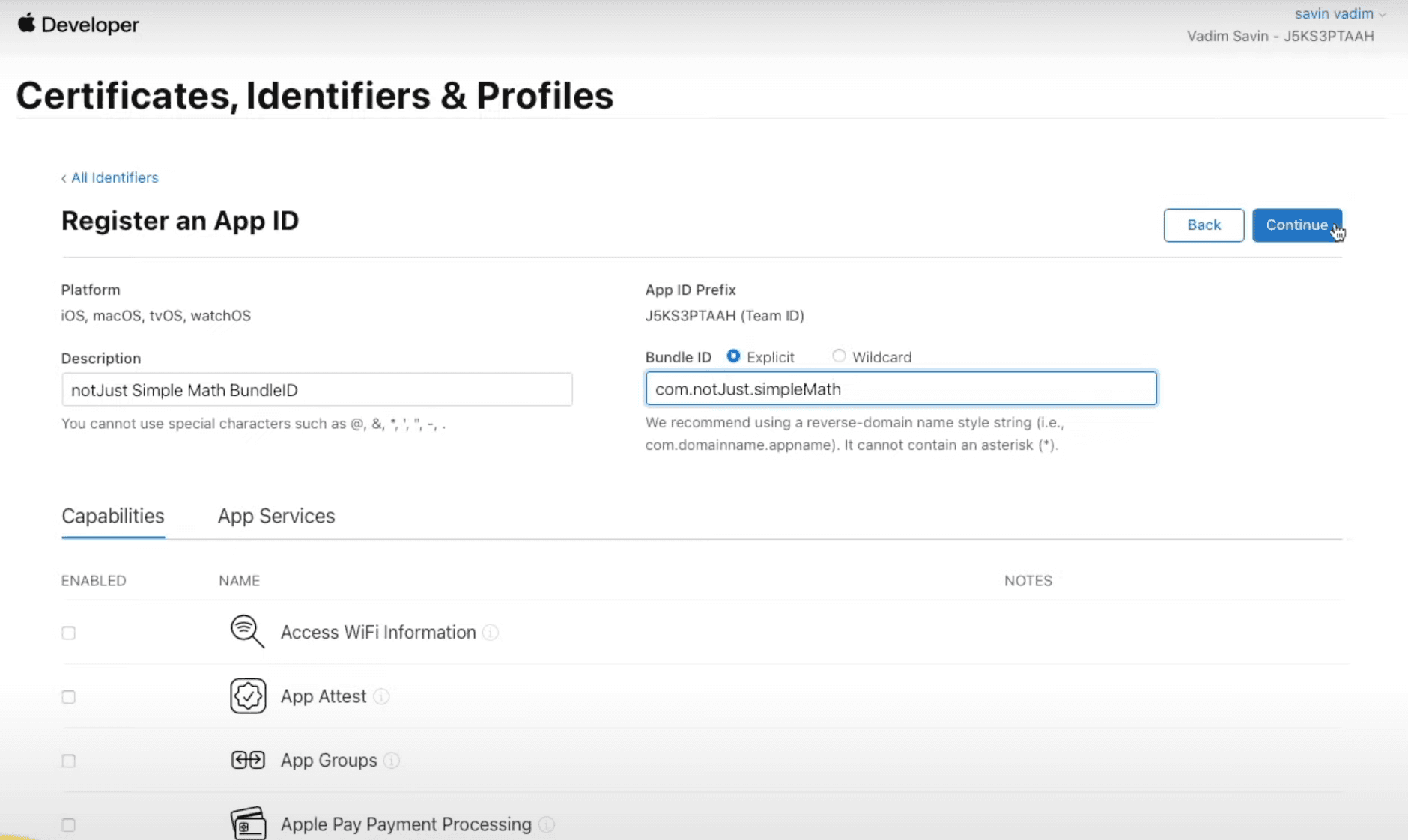Switch to the App Services tab
The width and height of the screenshot is (1408, 840).
pos(276,516)
